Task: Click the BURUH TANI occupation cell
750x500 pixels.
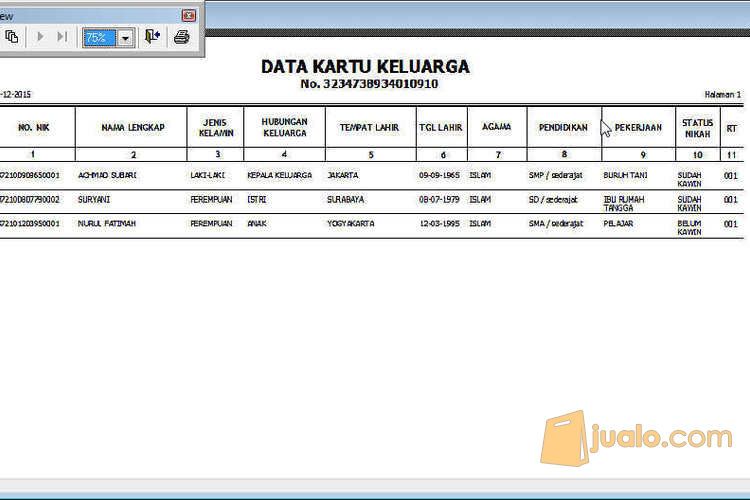Action: coord(625,175)
